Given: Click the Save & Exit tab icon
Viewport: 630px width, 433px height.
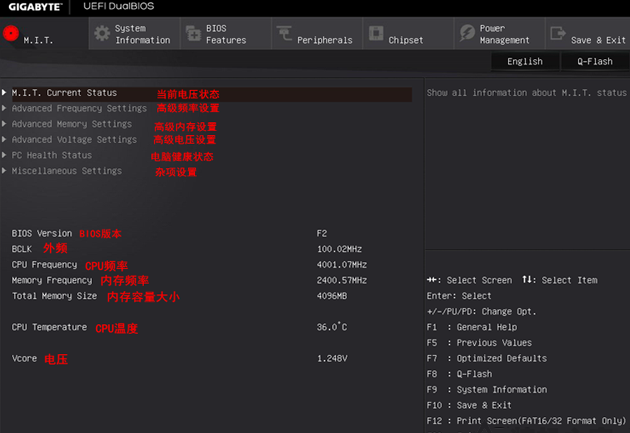Looking at the screenshot, I should (x=558, y=34).
